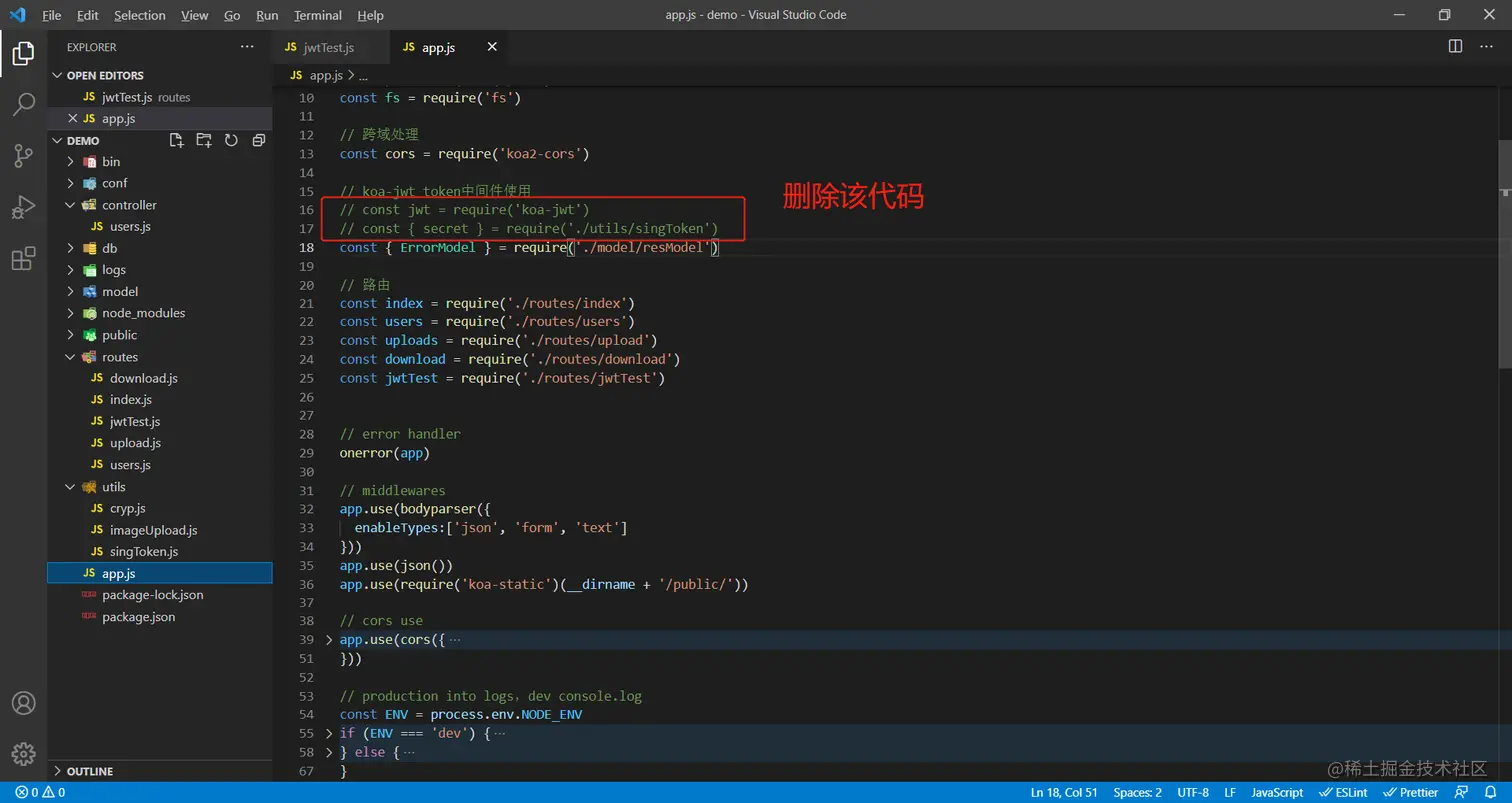Collapse all folders in explorer icon
Viewport: 1512px width, 803px height.
coord(258,141)
